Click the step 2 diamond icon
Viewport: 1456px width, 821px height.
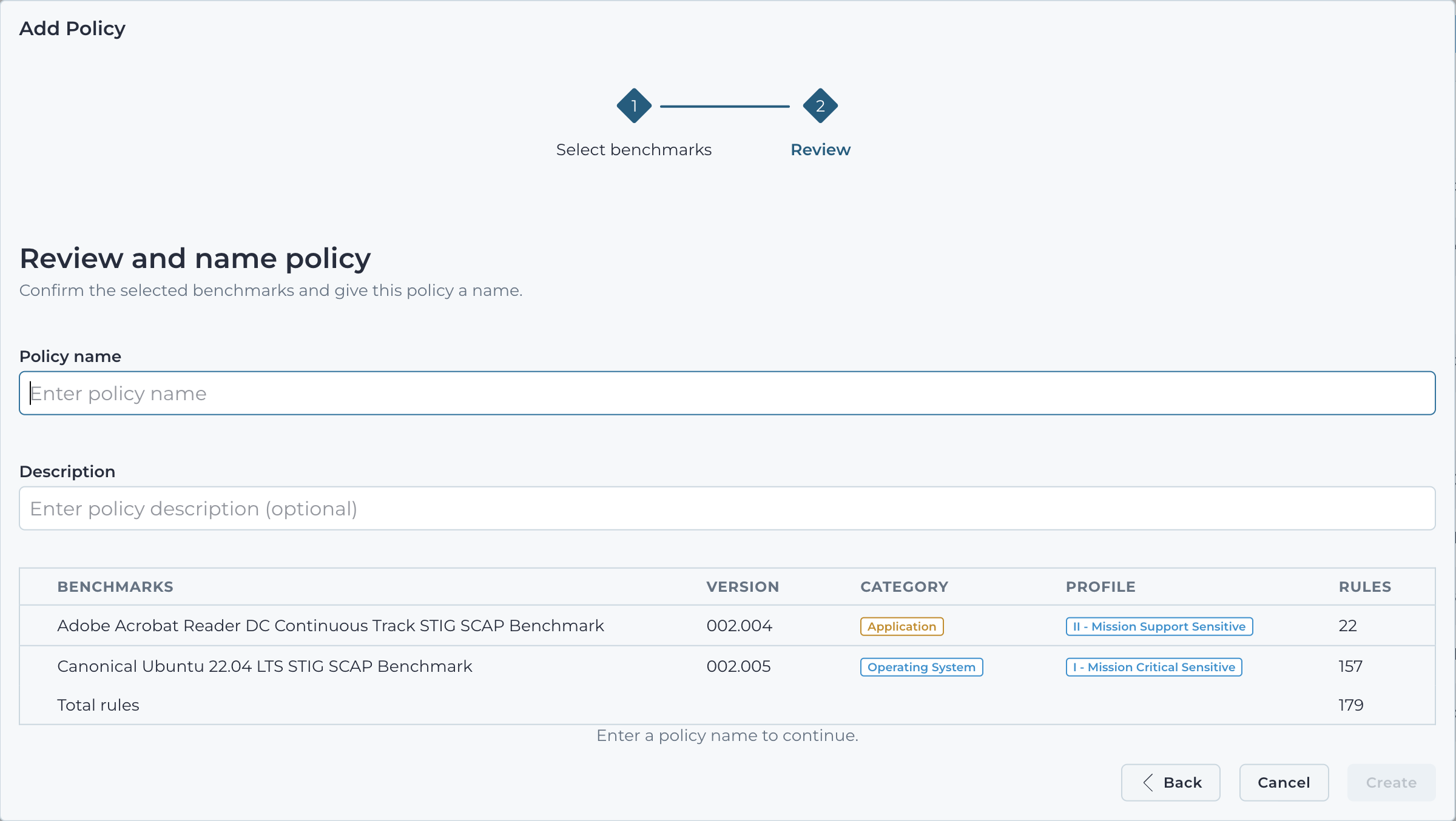[820, 106]
